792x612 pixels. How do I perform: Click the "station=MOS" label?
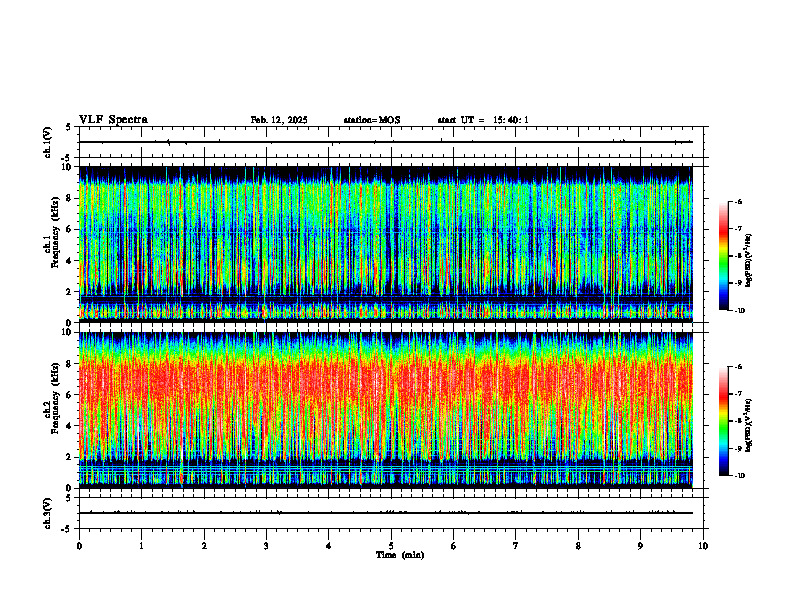(x=372, y=120)
